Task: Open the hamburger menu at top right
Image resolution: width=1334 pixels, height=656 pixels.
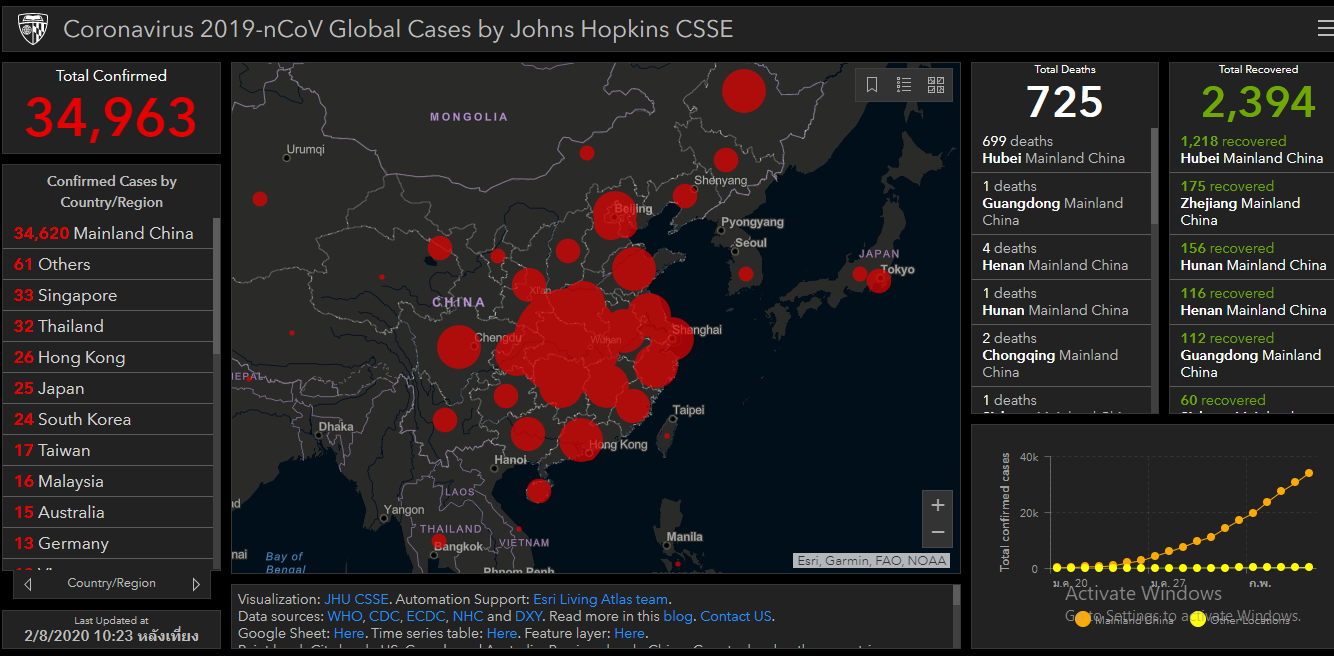Action: coord(1325,29)
